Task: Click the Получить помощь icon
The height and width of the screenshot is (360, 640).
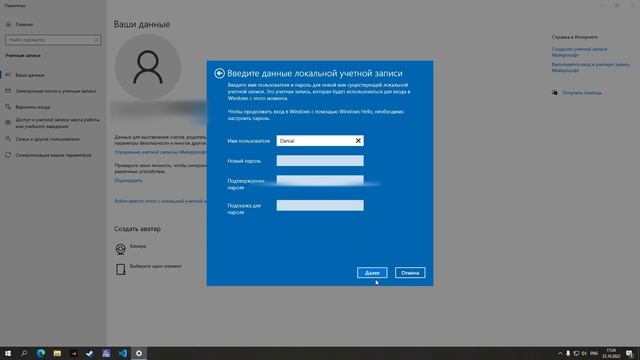Action: (555, 93)
